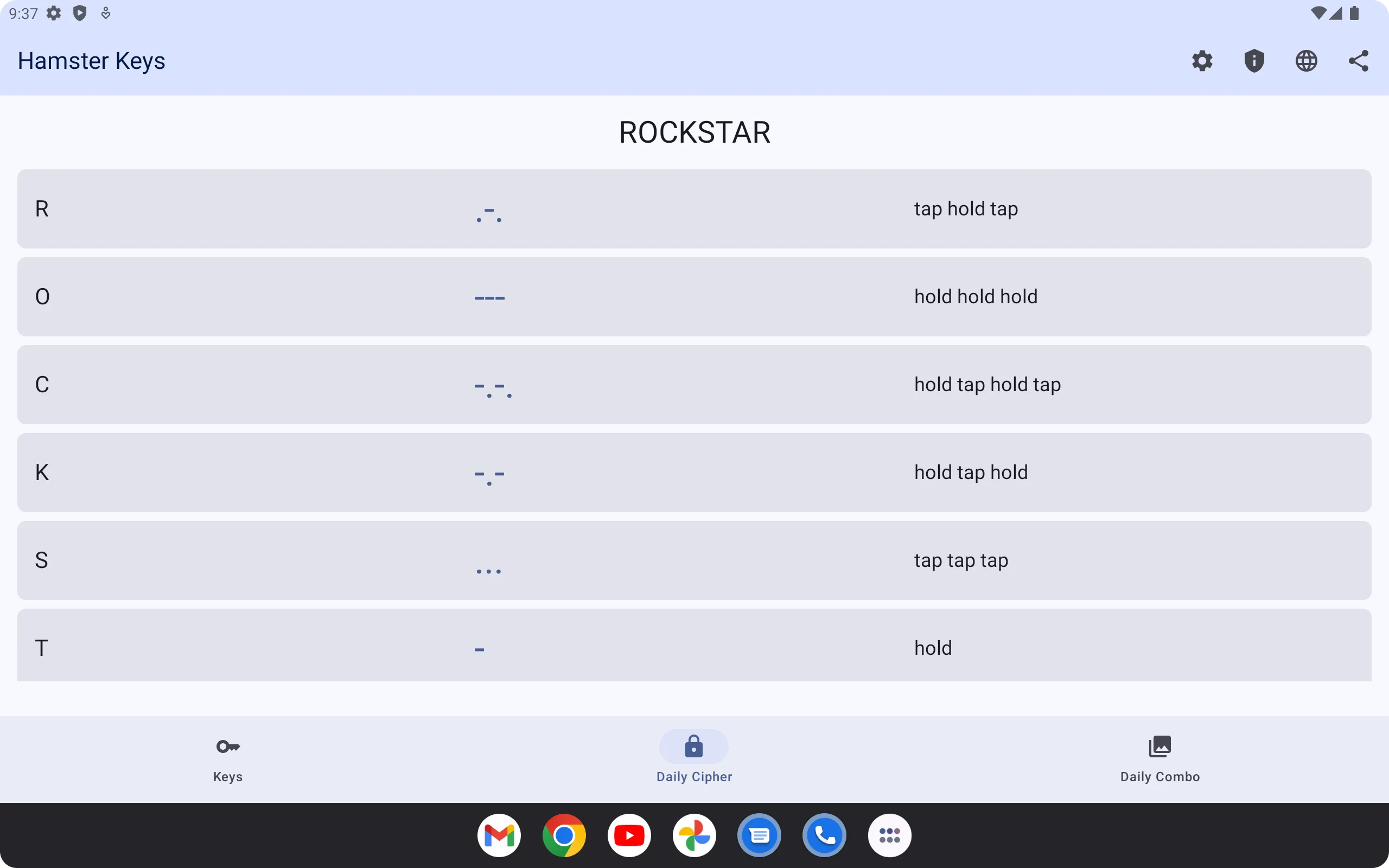Screen dimensions: 1389x868
Task: Open the privacy shield info icon
Action: click(1254, 61)
